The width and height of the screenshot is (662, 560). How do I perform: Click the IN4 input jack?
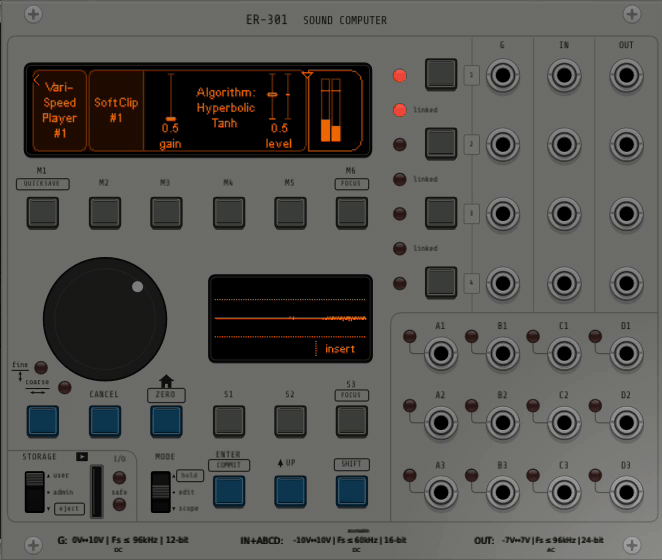(x=564, y=283)
